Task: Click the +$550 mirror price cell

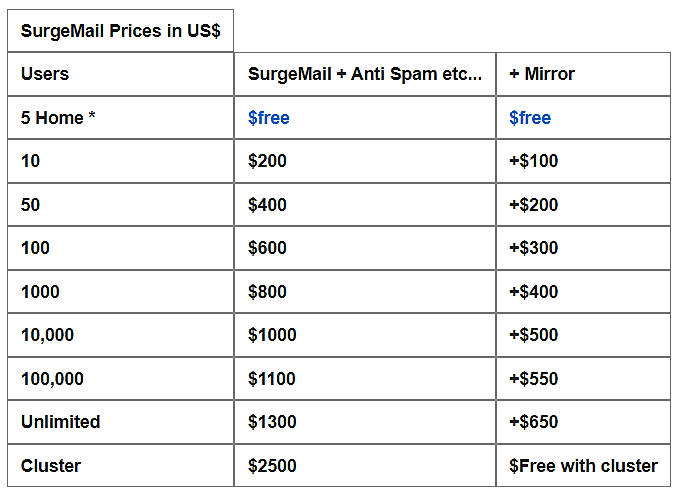Action: [x=533, y=379]
